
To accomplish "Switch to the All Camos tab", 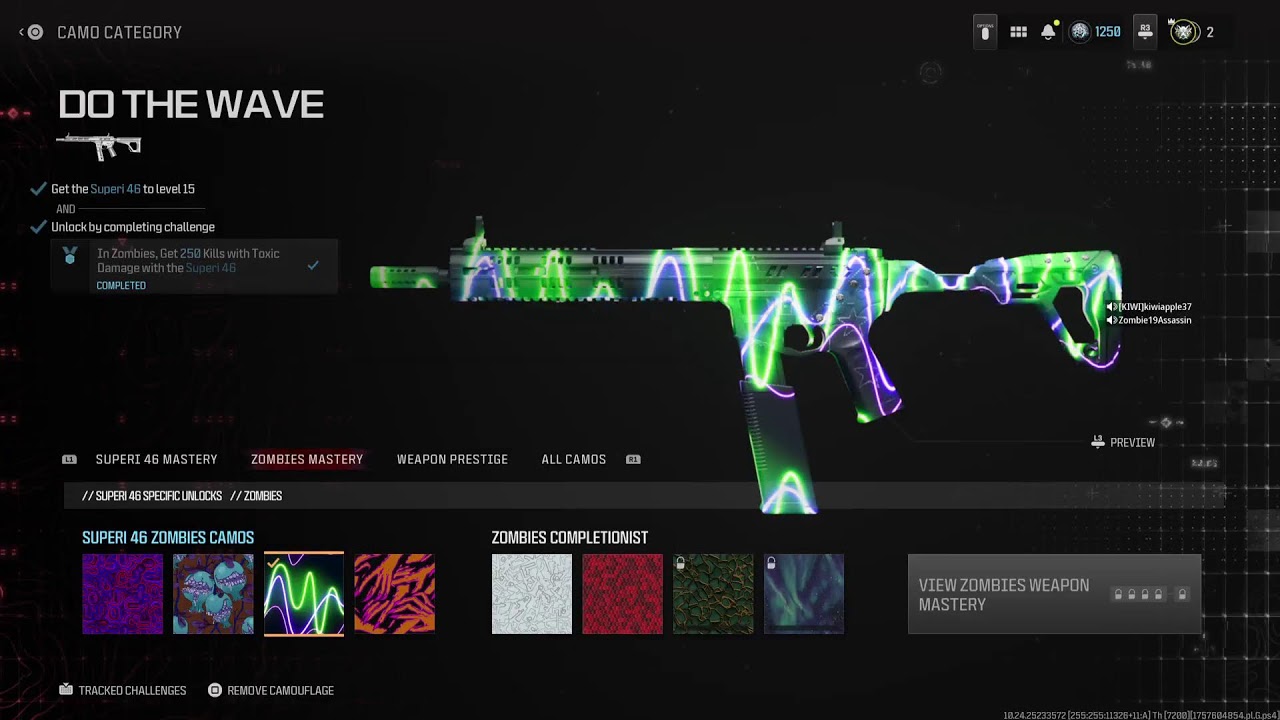I will coord(574,460).
